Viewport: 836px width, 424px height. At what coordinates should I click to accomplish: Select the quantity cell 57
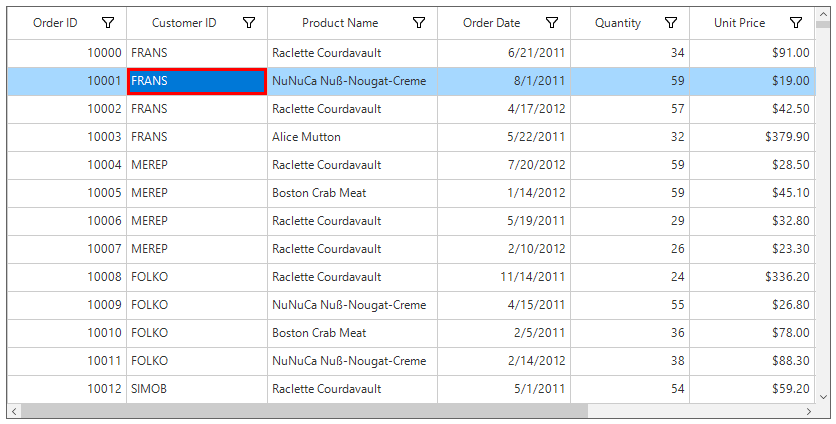point(630,109)
